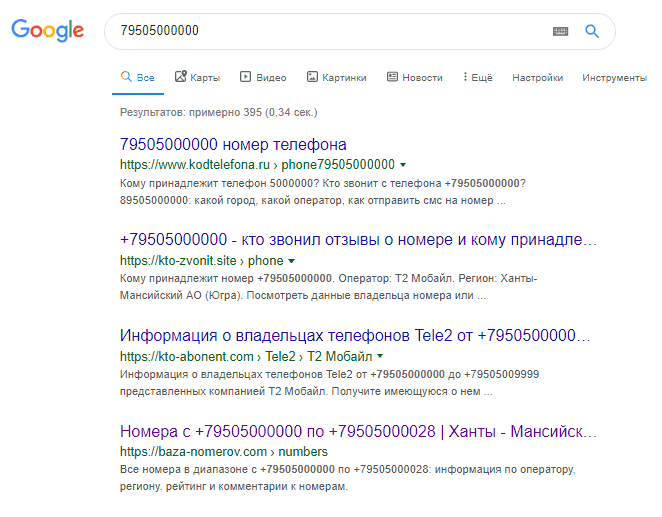Open result '79505000000 номер телефона'
Screen dimensions: 662x517
[x=233, y=144]
